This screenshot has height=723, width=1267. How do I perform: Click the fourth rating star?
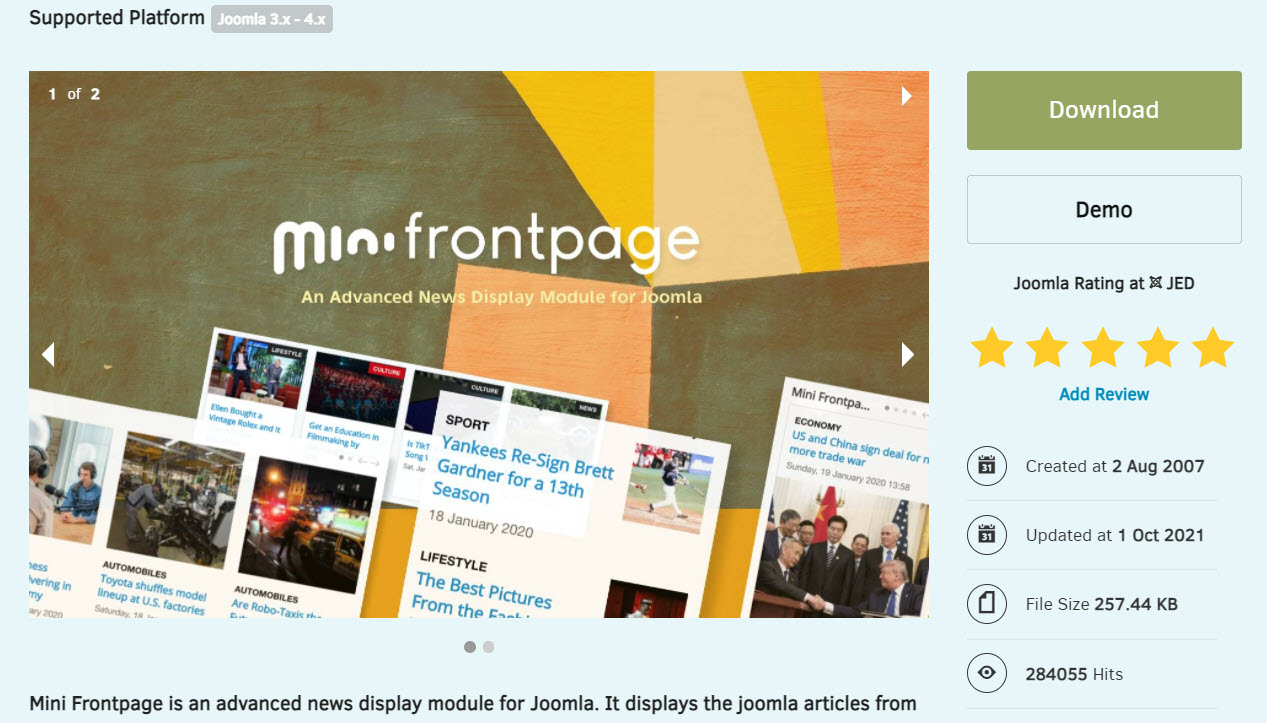click(1158, 347)
